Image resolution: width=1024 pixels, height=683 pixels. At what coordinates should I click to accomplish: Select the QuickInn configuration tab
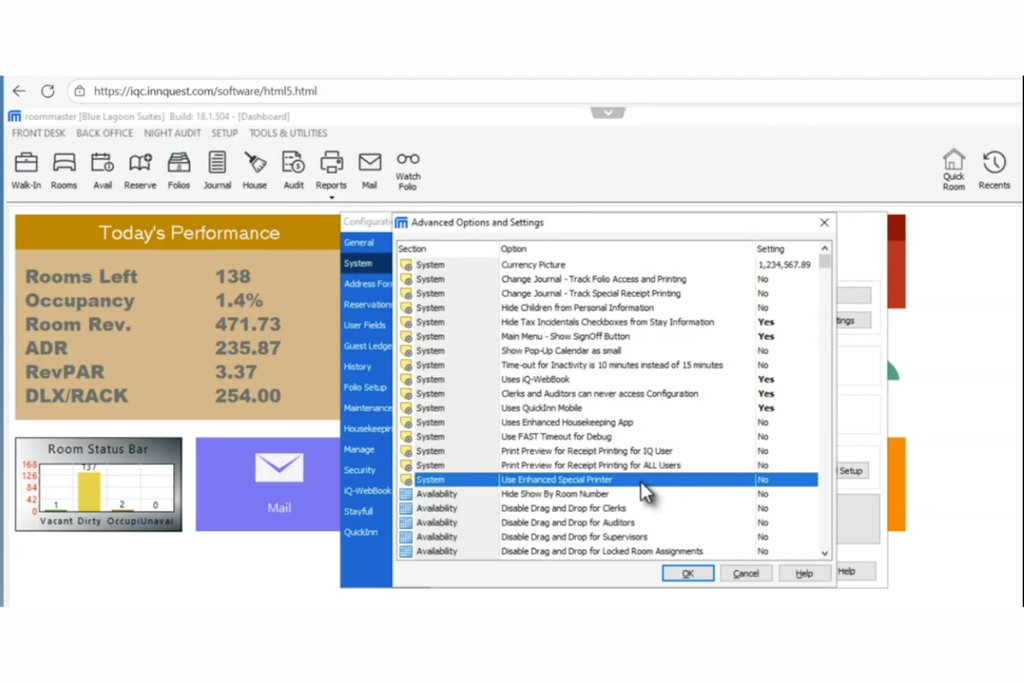point(366,532)
